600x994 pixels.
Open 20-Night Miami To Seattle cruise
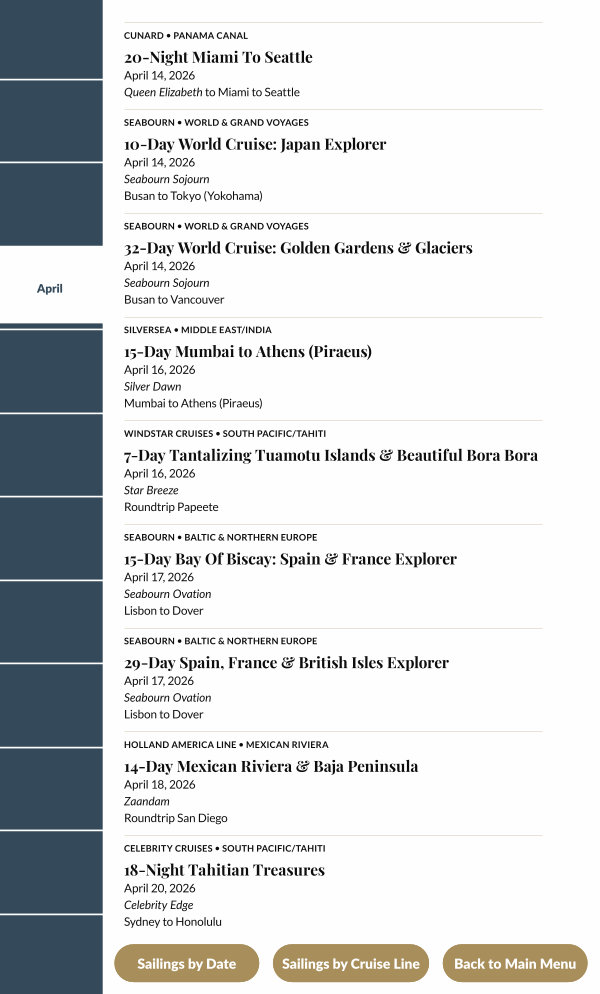218,58
